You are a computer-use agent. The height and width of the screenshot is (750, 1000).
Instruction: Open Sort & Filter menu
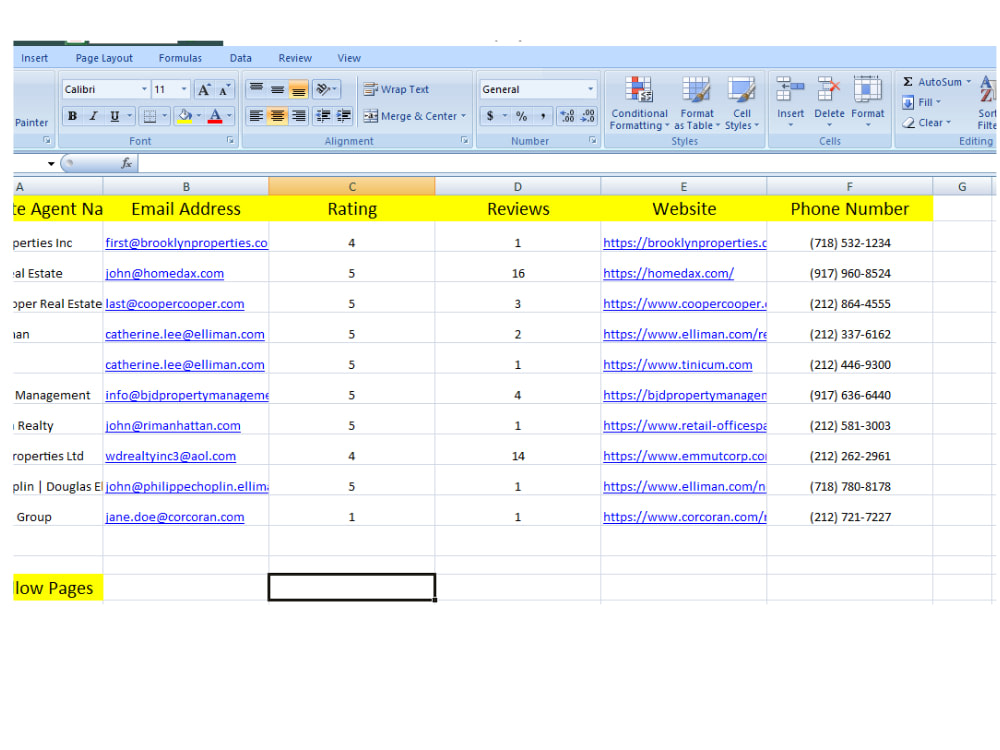[x=987, y=102]
